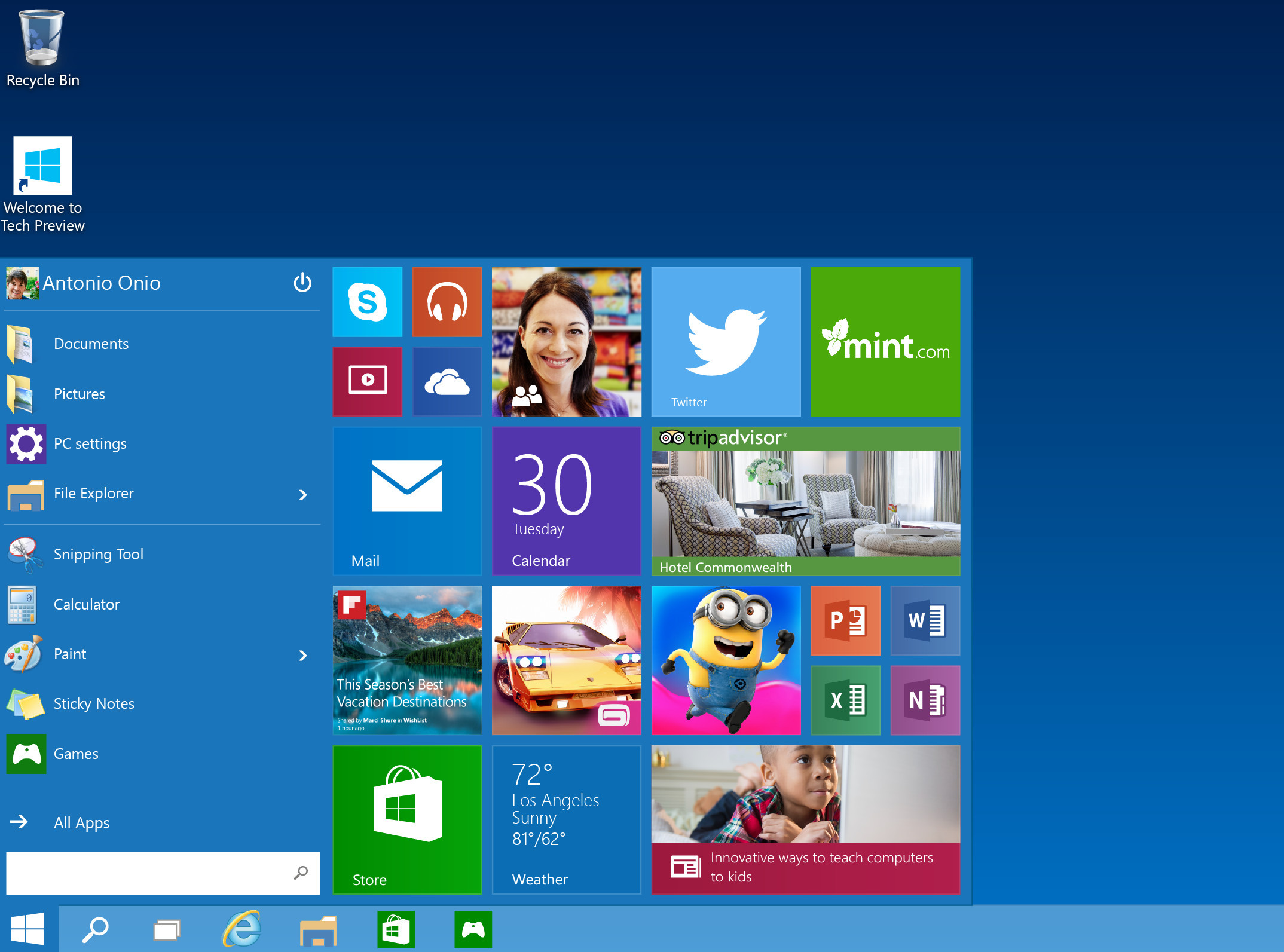Open Internet Explorer from the taskbar
The height and width of the screenshot is (952, 1284).
pyautogui.click(x=241, y=929)
